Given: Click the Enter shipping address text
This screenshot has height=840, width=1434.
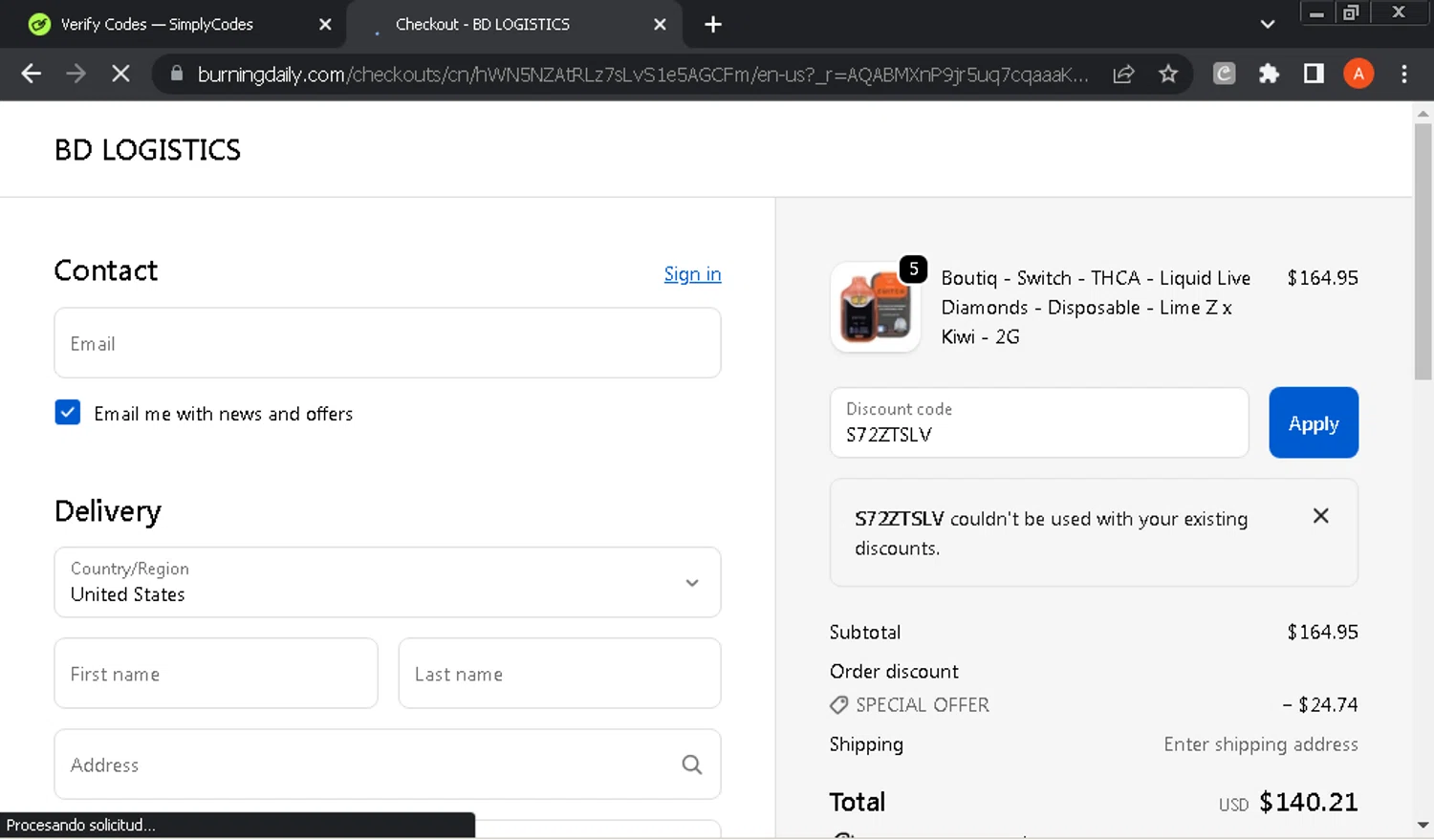Looking at the screenshot, I should (x=1260, y=744).
